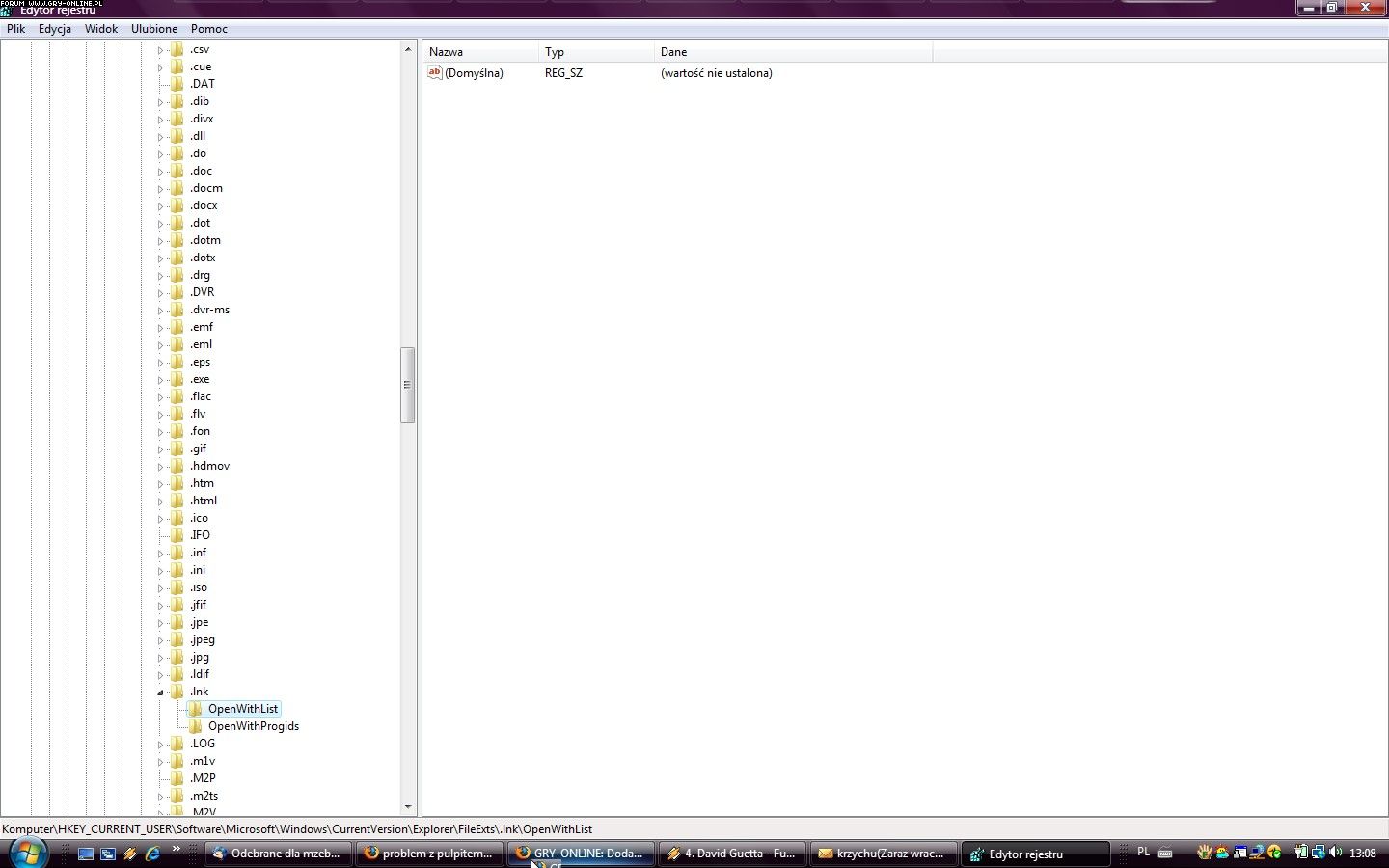Click the Switch Between Windows icon
The width and height of the screenshot is (1389, 868).
[x=108, y=854]
